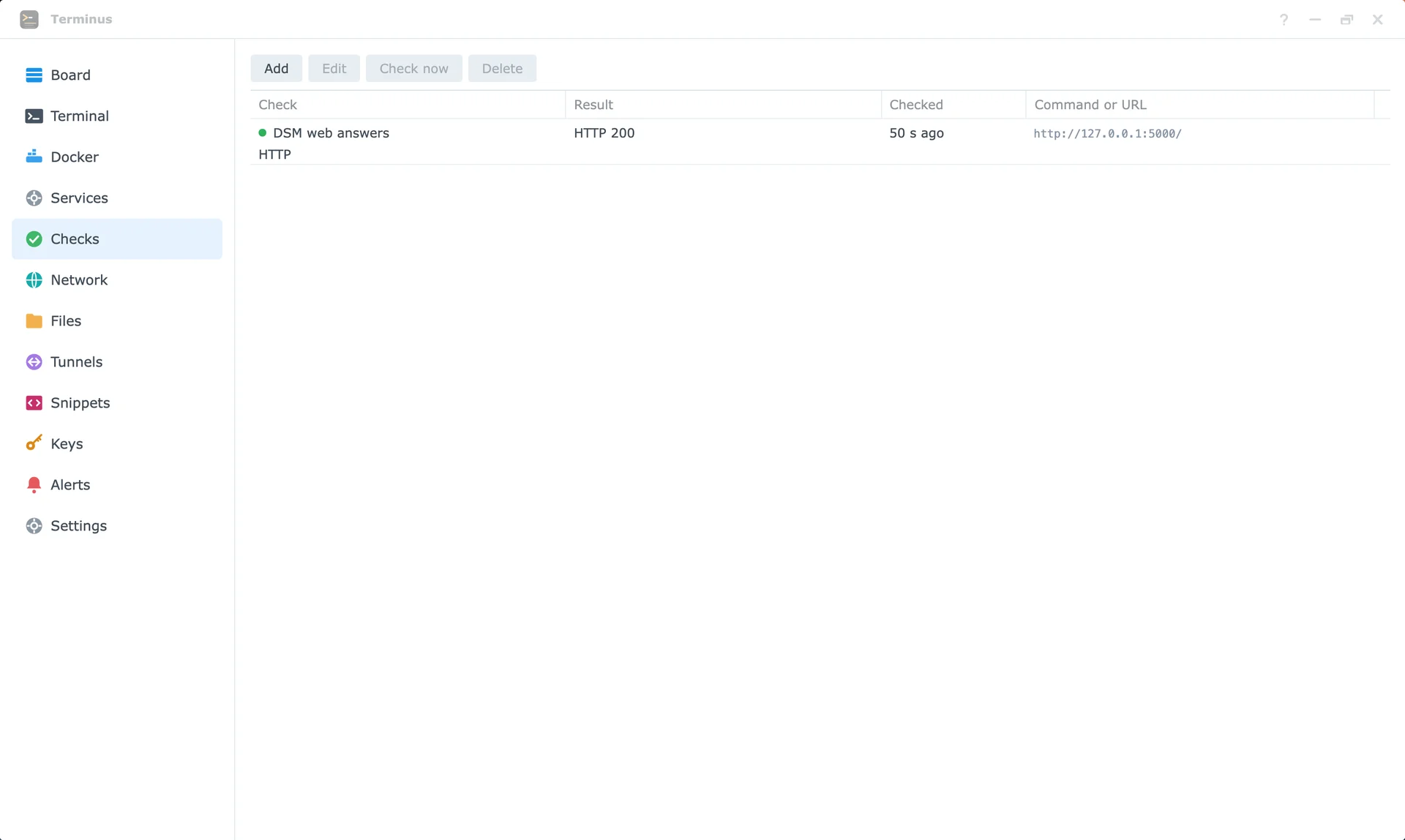The height and width of the screenshot is (840, 1405).
Task: Click the Edit button
Action: (x=334, y=68)
